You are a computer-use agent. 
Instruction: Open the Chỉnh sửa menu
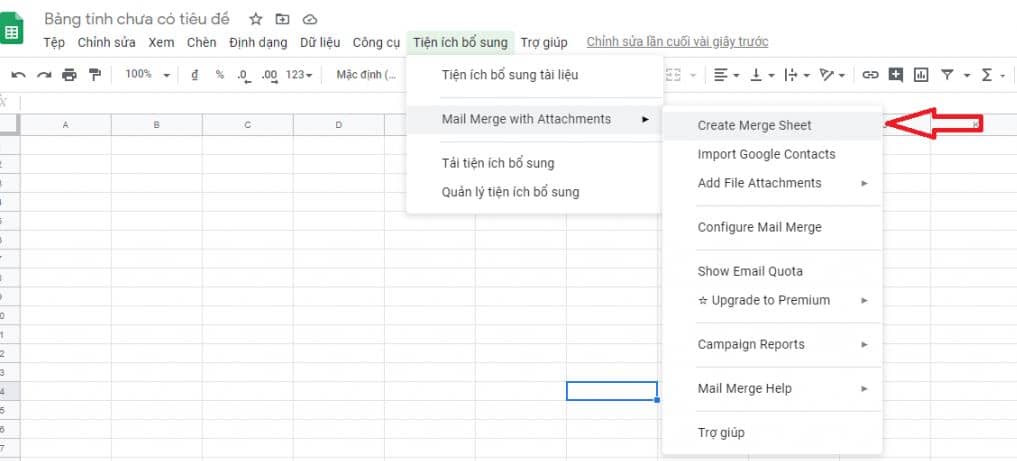click(x=106, y=43)
